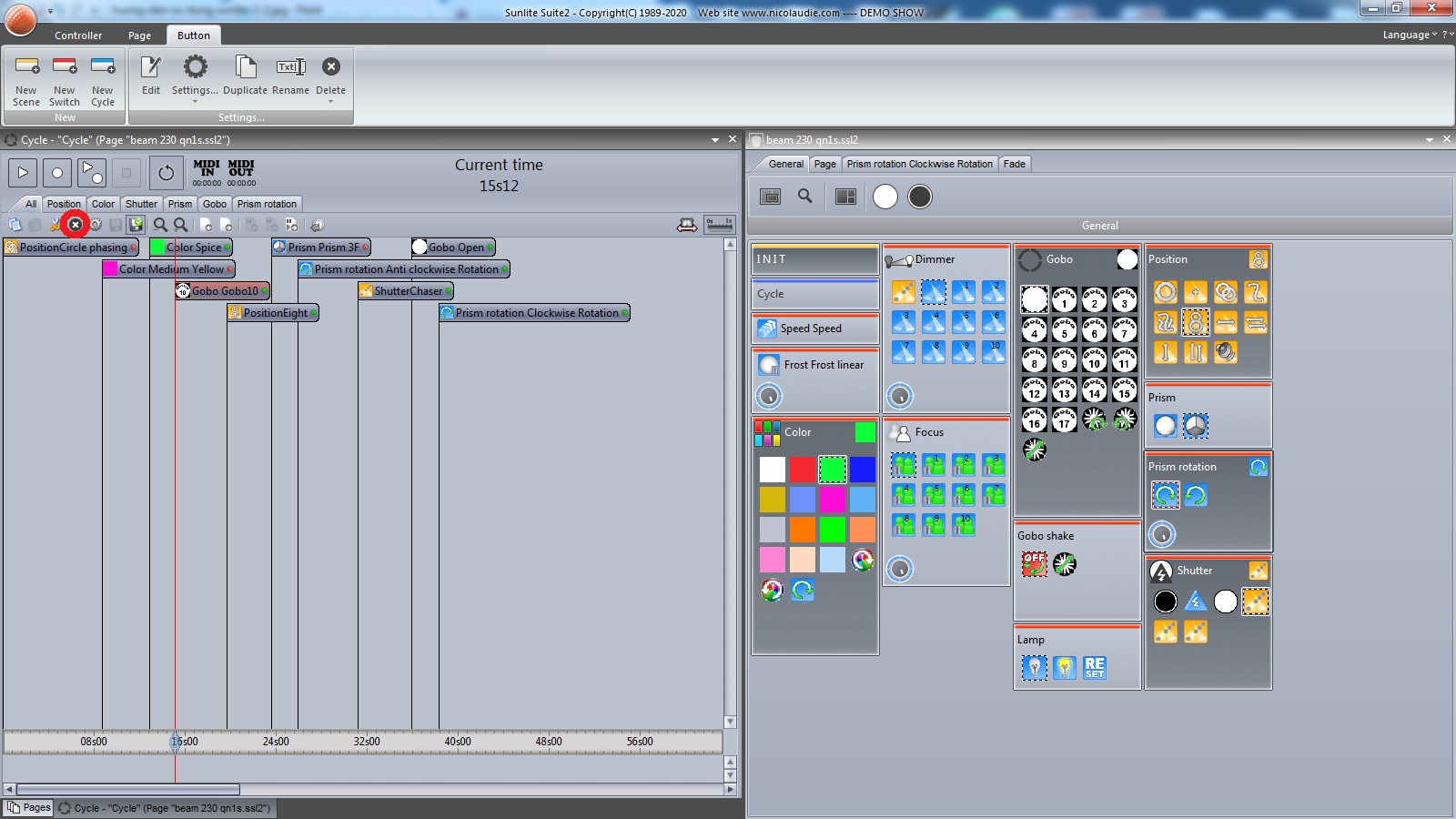Switch to the Fade tab
The height and width of the screenshot is (819, 1456).
tap(1015, 164)
